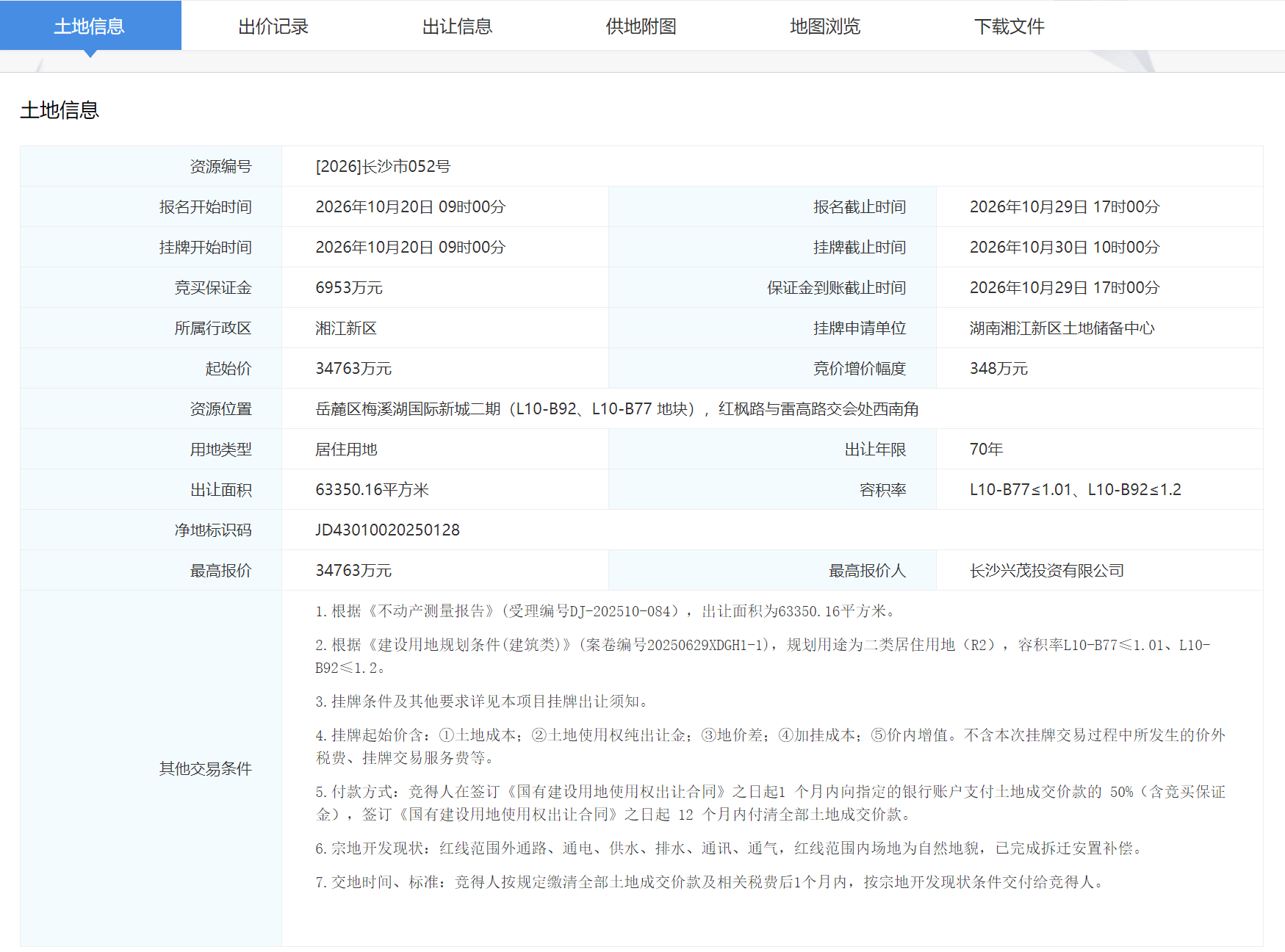Screen dimensions: 1285x952
Task: Click the 容积率 label
Action: coord(882,490)
